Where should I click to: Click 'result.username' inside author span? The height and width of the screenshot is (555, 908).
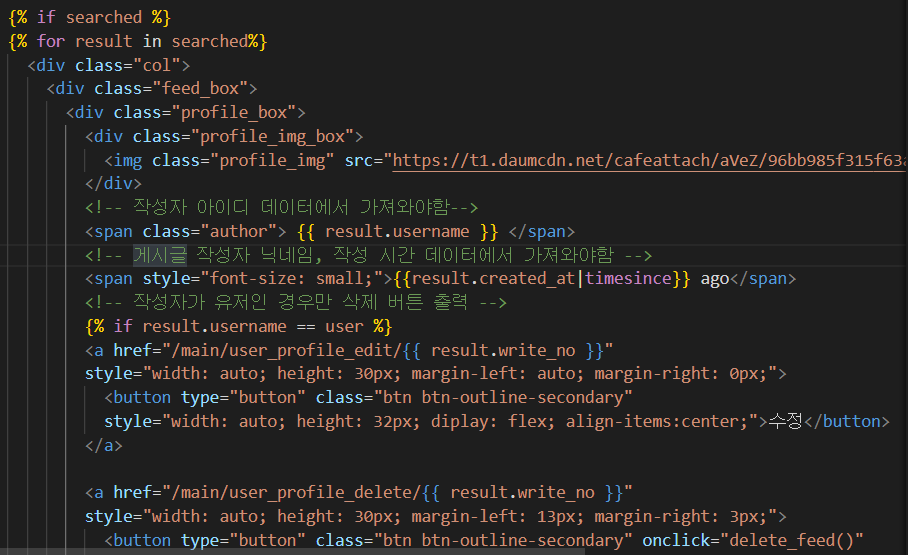[397, 232]
